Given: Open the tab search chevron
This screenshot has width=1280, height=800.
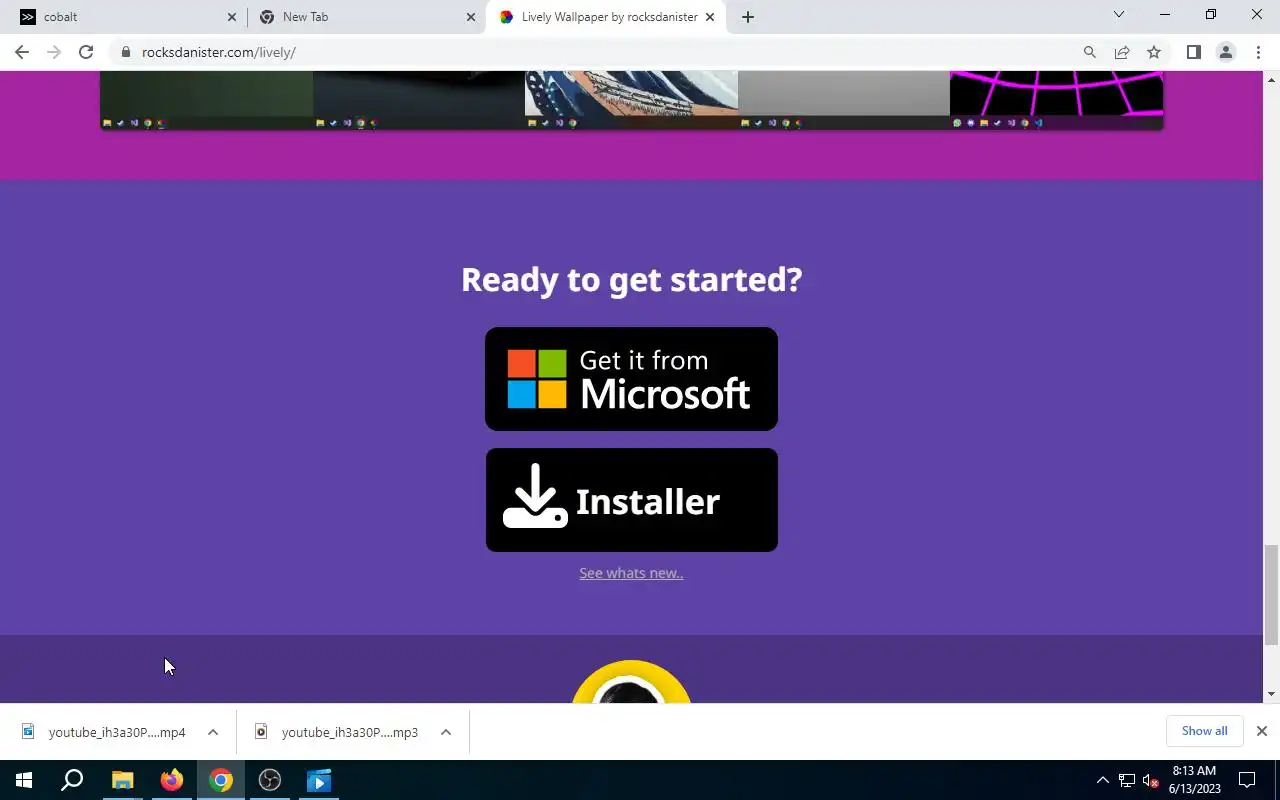Looking at the screenshot, I should 1119,14.
